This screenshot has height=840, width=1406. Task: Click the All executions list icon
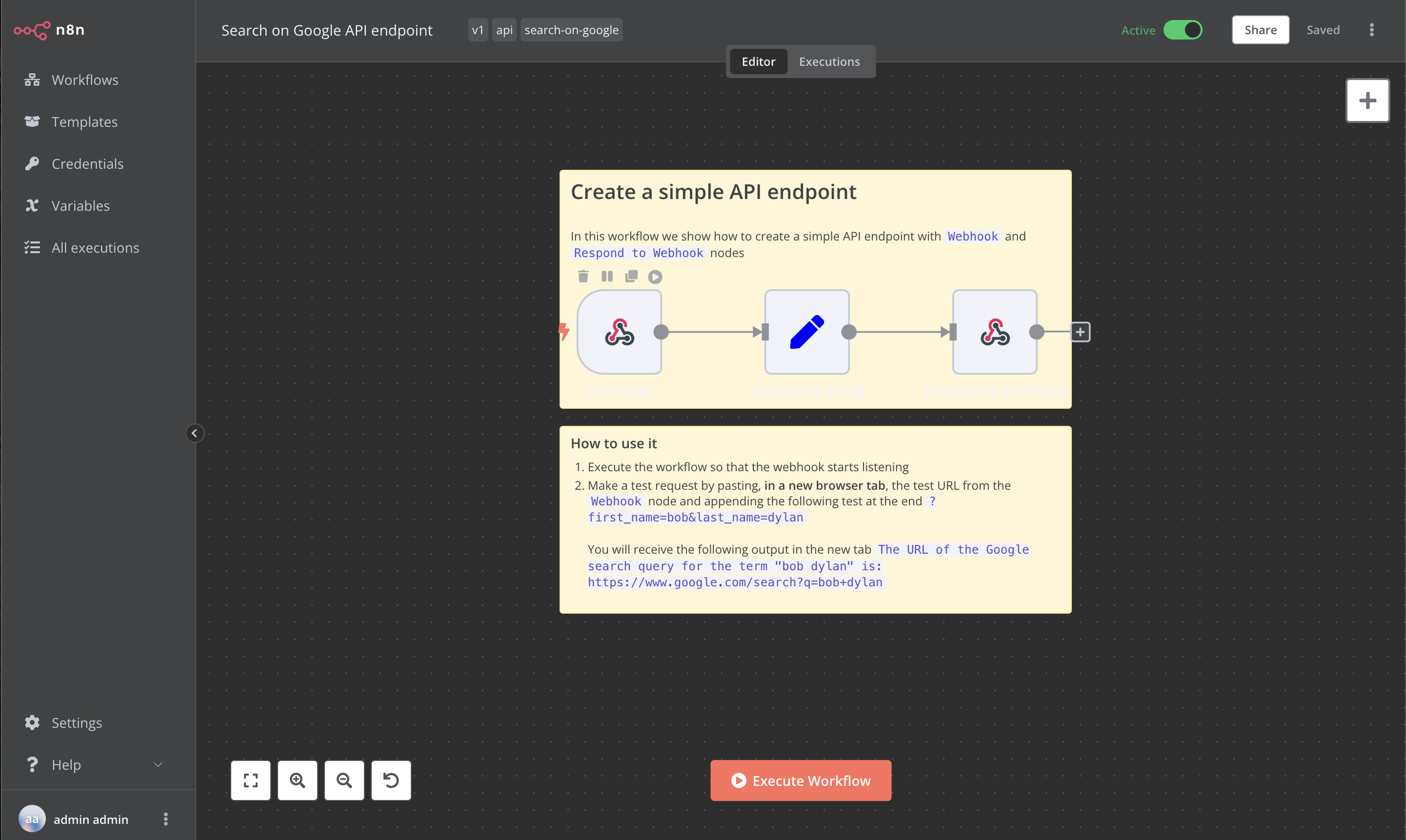coord(32,247)
